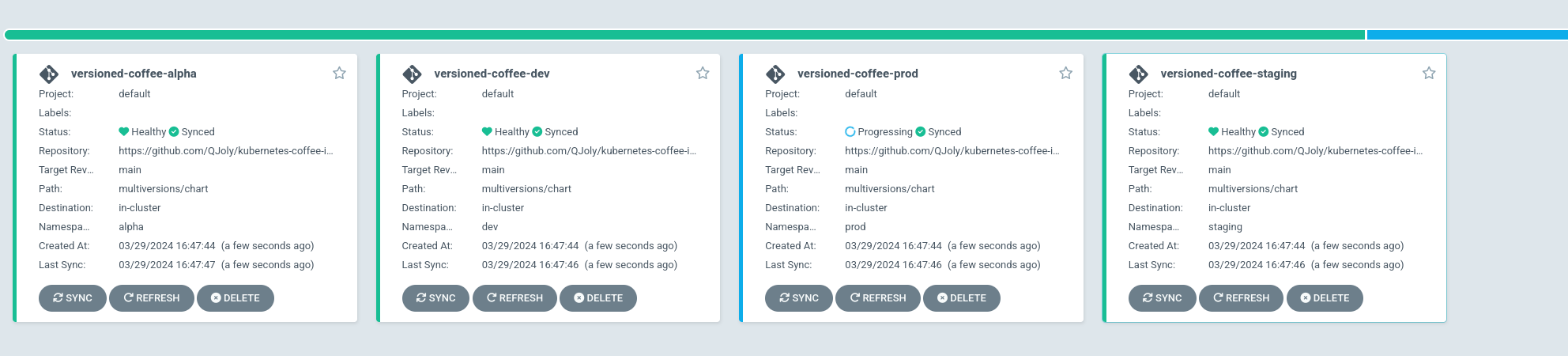Click the Healthy heart icon on versioned-coffee-staging
Viewport: 1568px width, 356px height.
click(1214, 132)
